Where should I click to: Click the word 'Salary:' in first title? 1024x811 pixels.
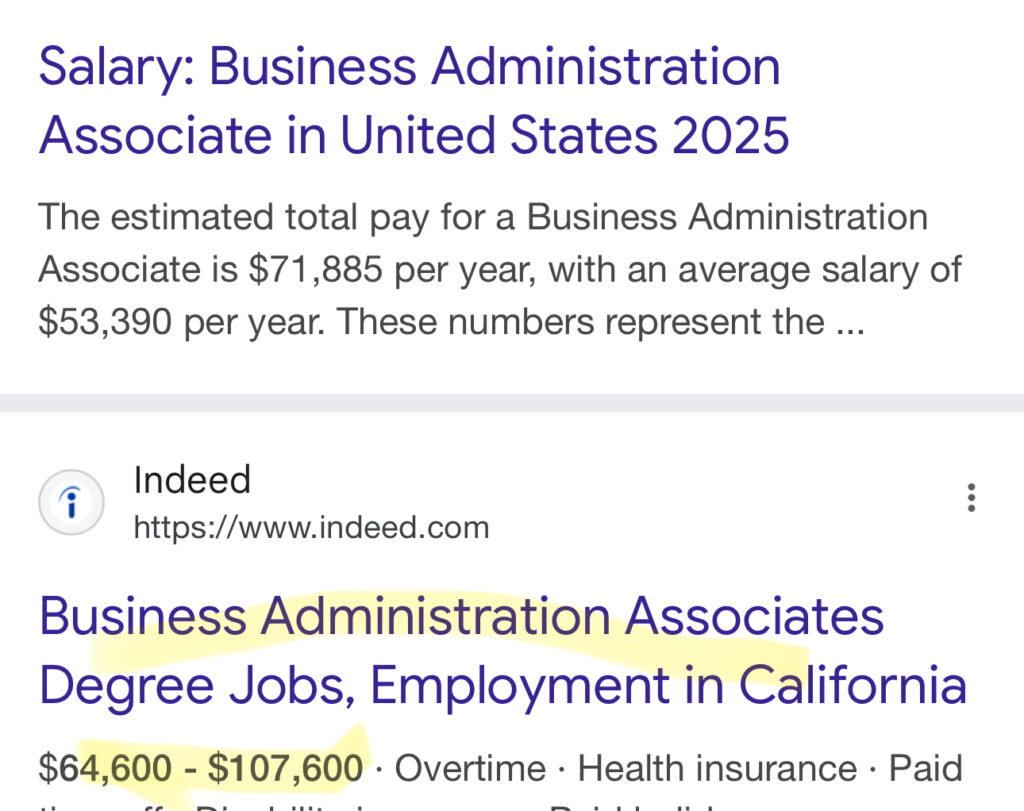(x=116, y=67)
